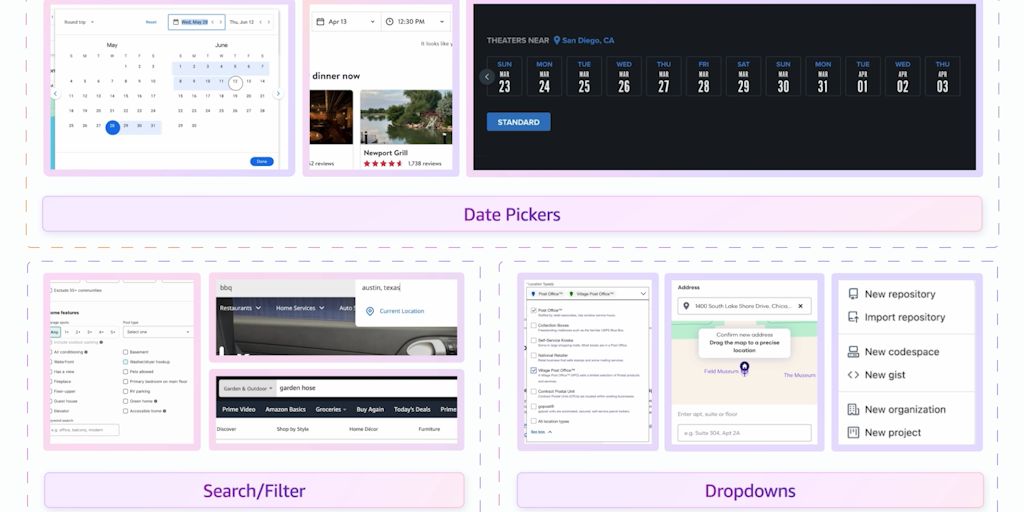The height and width of the screenshot is (512, 1024).
Task: Select the Any garage spots option
Action: [x=55, y=332]
